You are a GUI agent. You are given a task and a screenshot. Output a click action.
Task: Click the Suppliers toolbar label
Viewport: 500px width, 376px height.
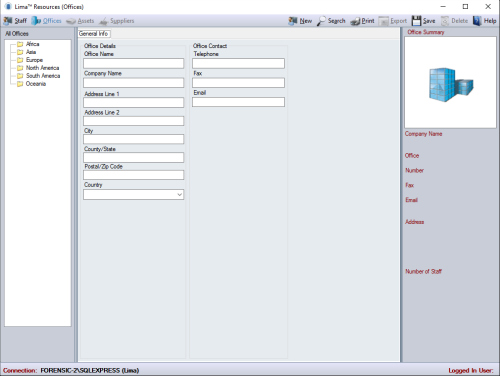tap(122, 21)
